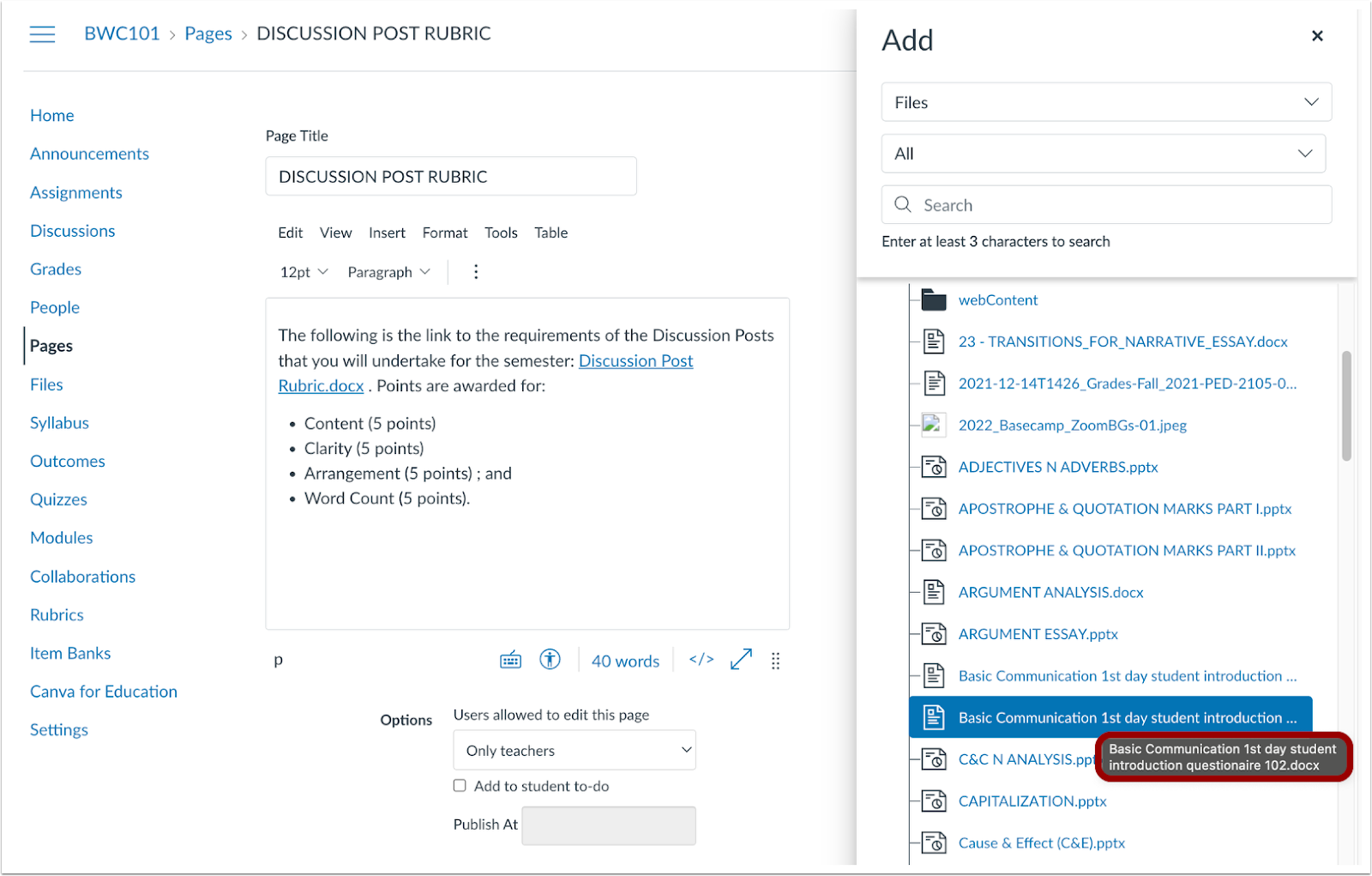Click the Search files input field
This screenshot has width=1372, height=876.
coord(1106,205)
